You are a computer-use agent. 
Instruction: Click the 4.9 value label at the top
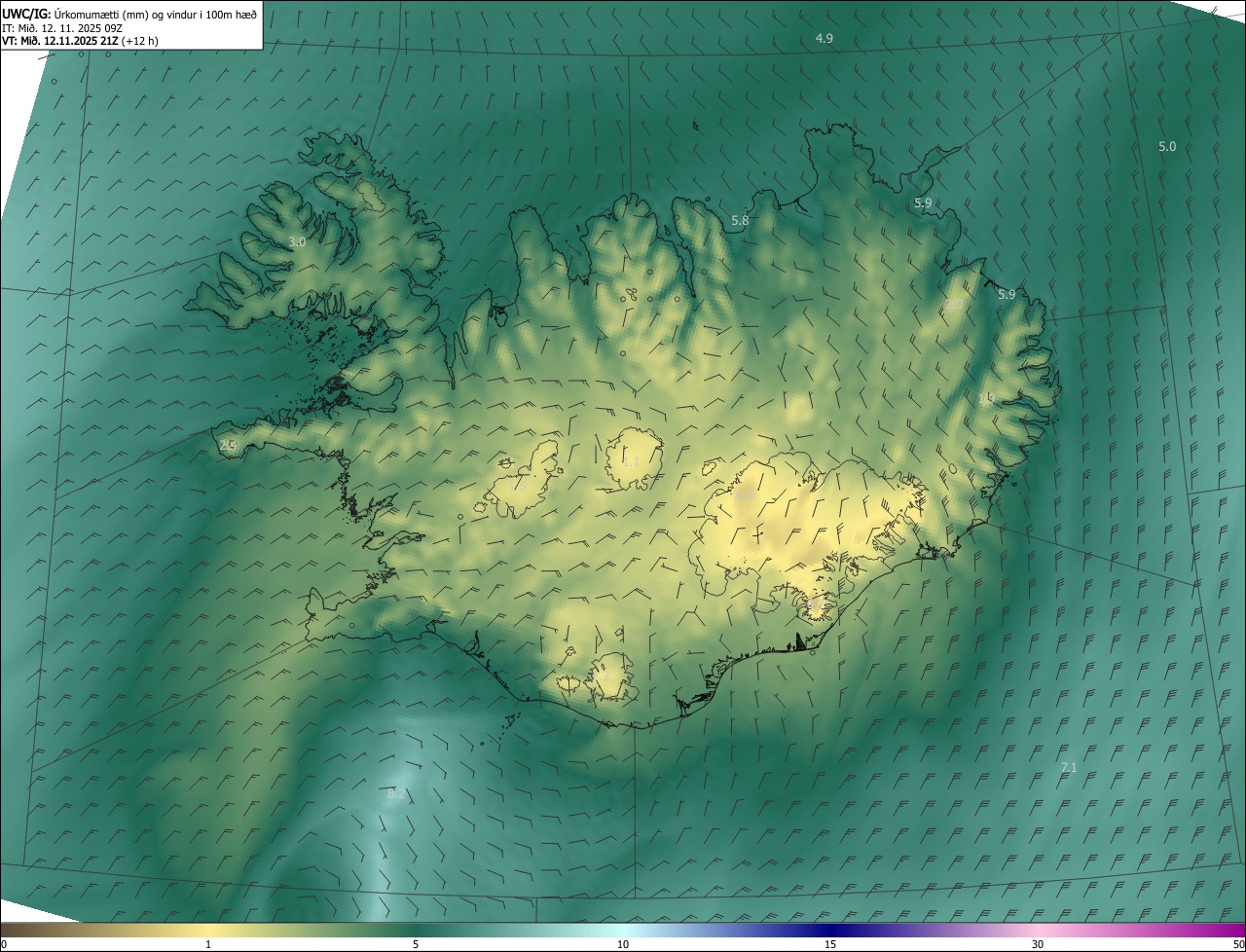pos(824,39)
